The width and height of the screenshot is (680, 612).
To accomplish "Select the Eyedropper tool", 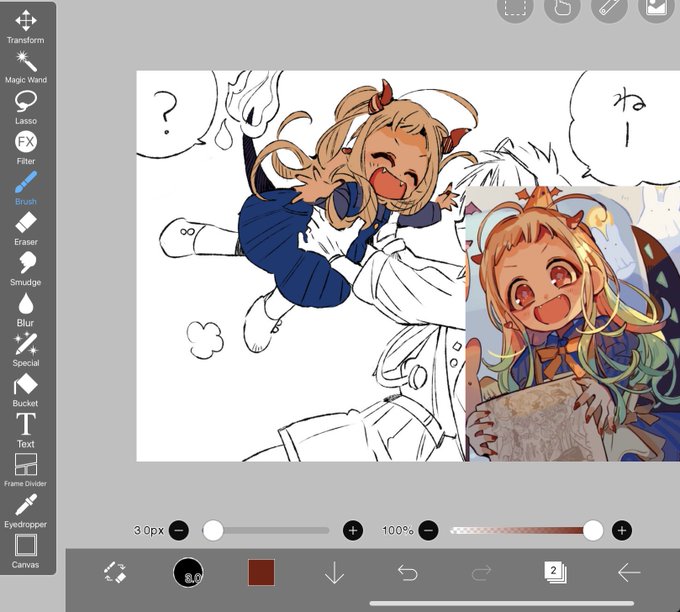I will point(26,511).
